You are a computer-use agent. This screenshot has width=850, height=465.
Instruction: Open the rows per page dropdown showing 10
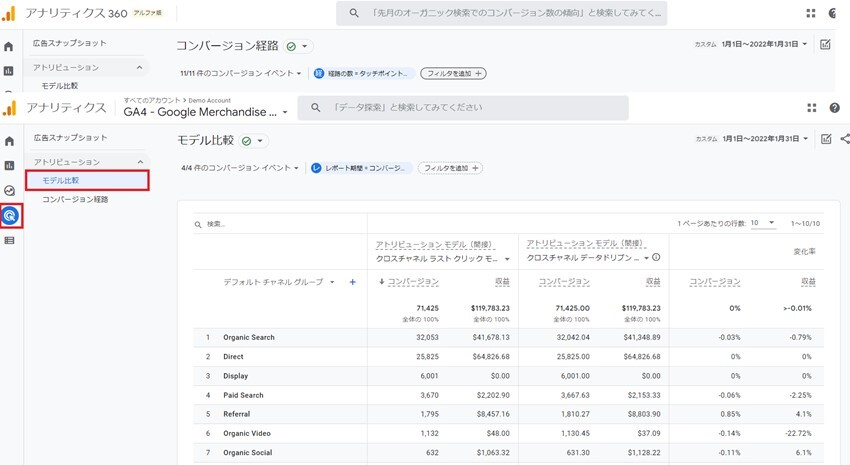(x=763, y=223)
